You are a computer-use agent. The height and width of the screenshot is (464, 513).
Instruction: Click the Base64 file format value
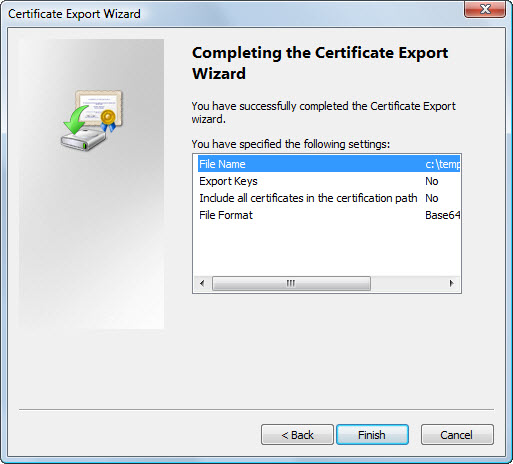(443, 215)
